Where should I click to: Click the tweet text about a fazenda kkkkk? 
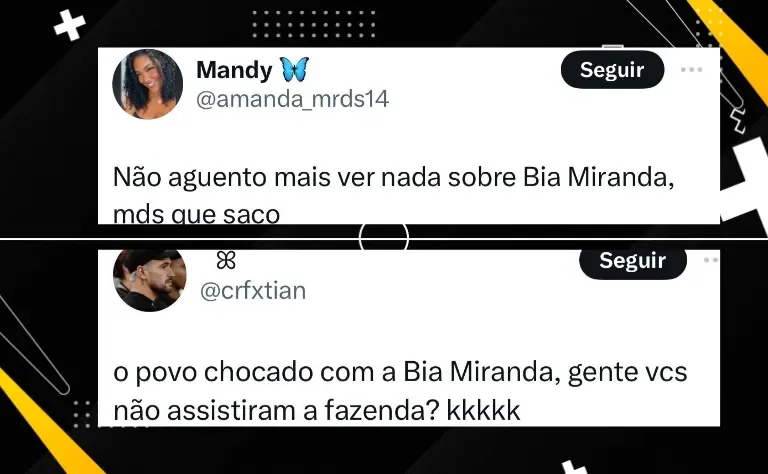pos(400,391)
